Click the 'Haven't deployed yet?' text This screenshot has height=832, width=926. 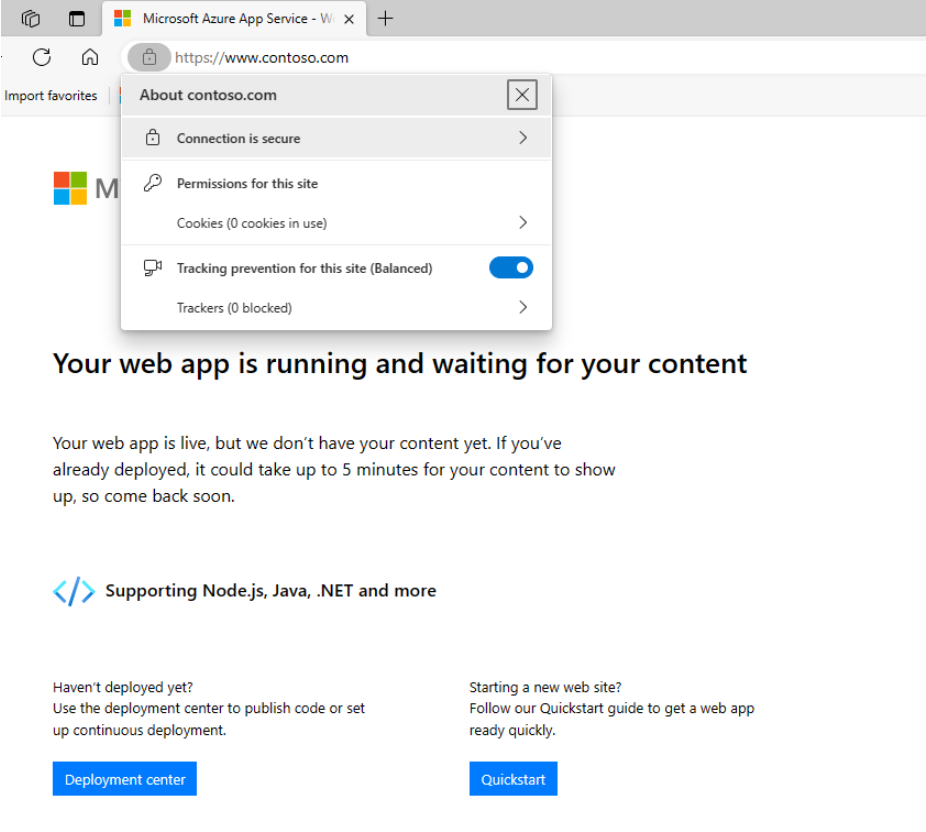(x=123, y=687)
